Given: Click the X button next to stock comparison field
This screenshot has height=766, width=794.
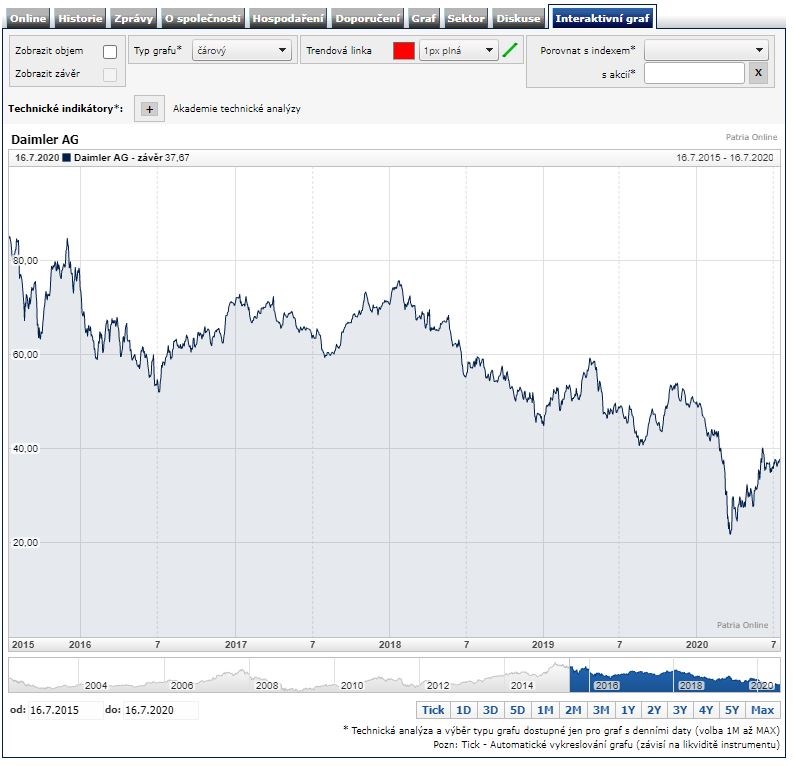Looking at the screenshot, I should (758, 74).
